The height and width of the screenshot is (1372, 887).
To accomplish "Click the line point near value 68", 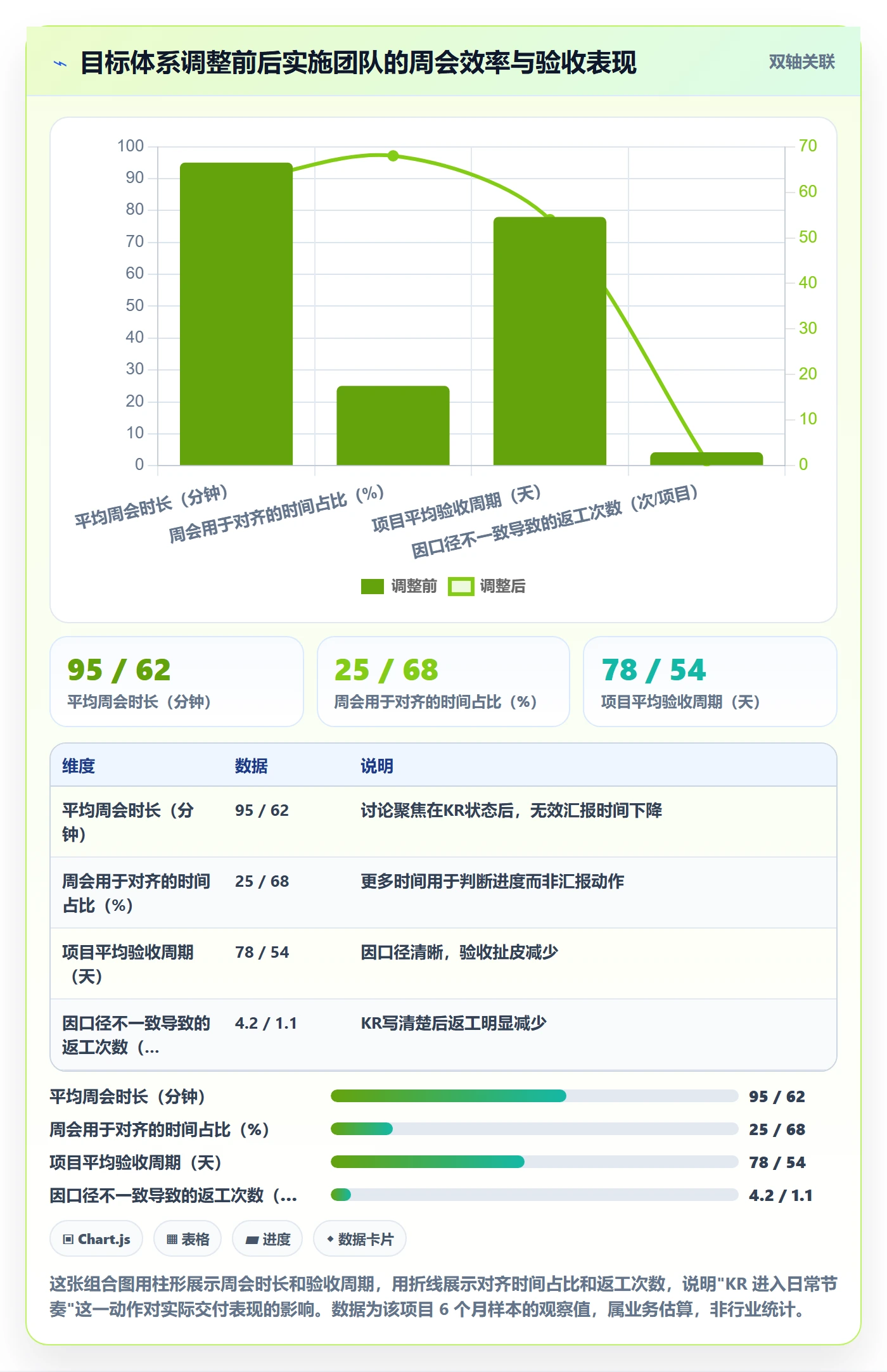I will [393, 156].
